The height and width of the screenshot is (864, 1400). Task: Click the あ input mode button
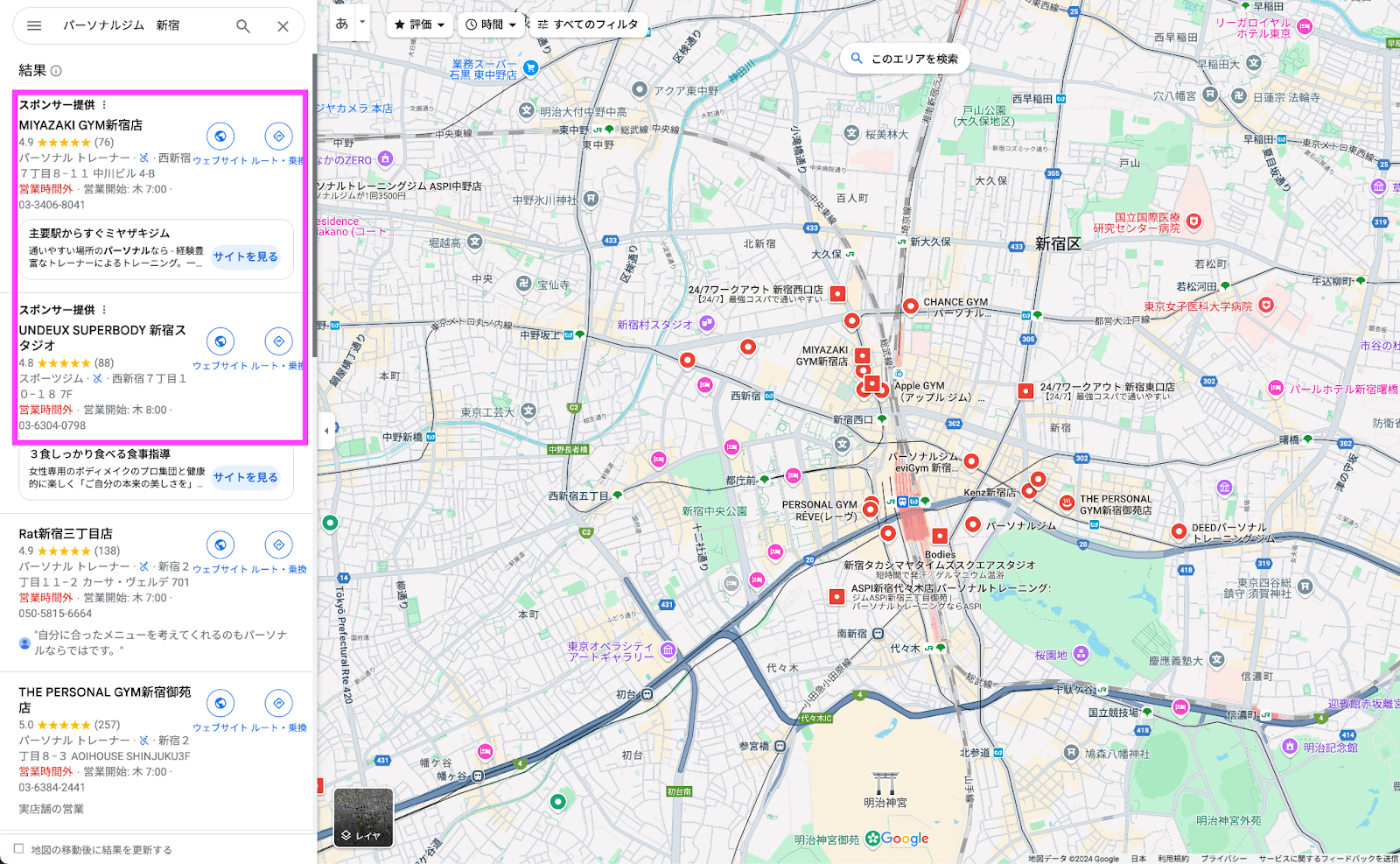[x=341, y=24]
